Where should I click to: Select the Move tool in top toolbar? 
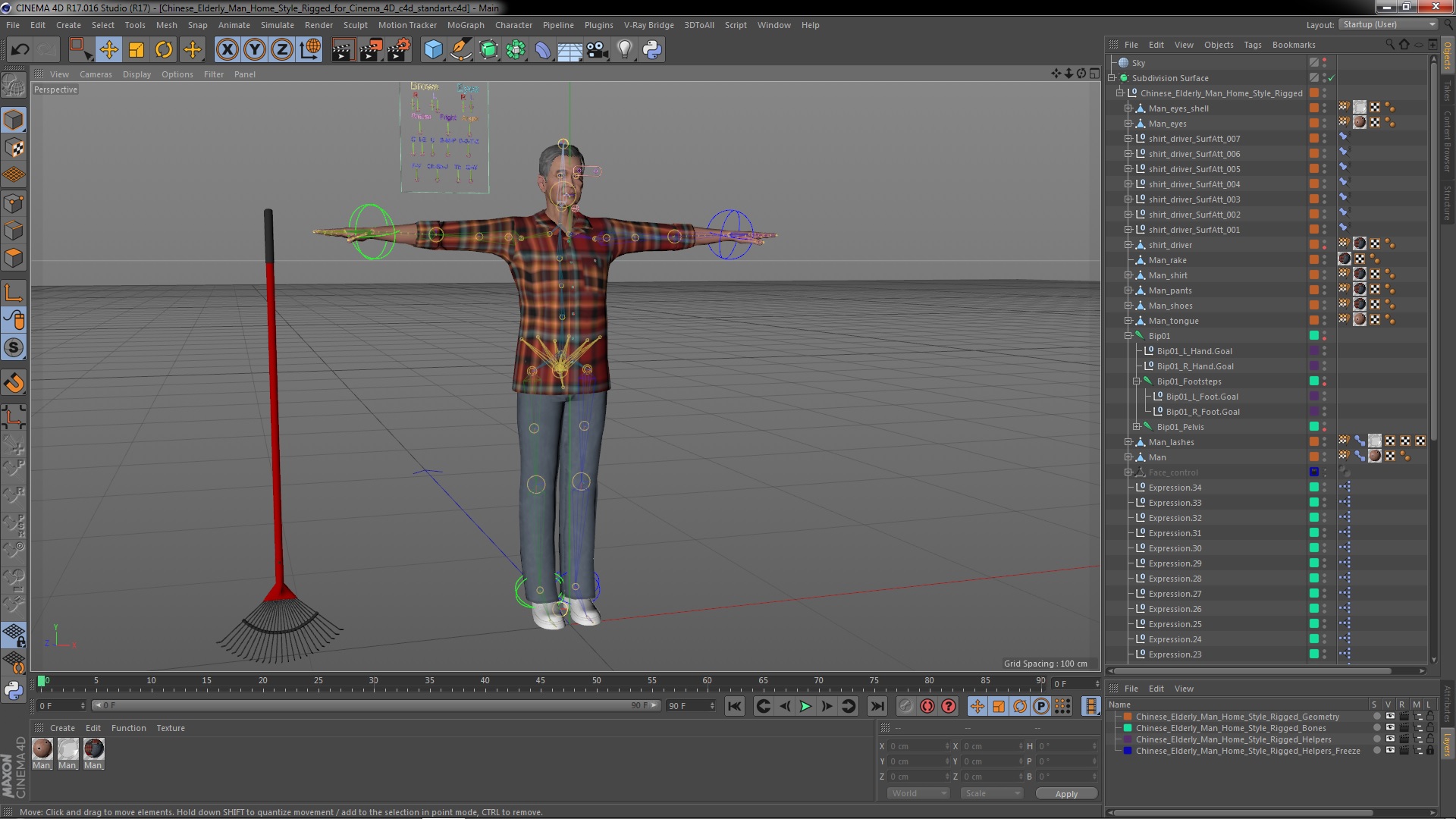(108, 50)
